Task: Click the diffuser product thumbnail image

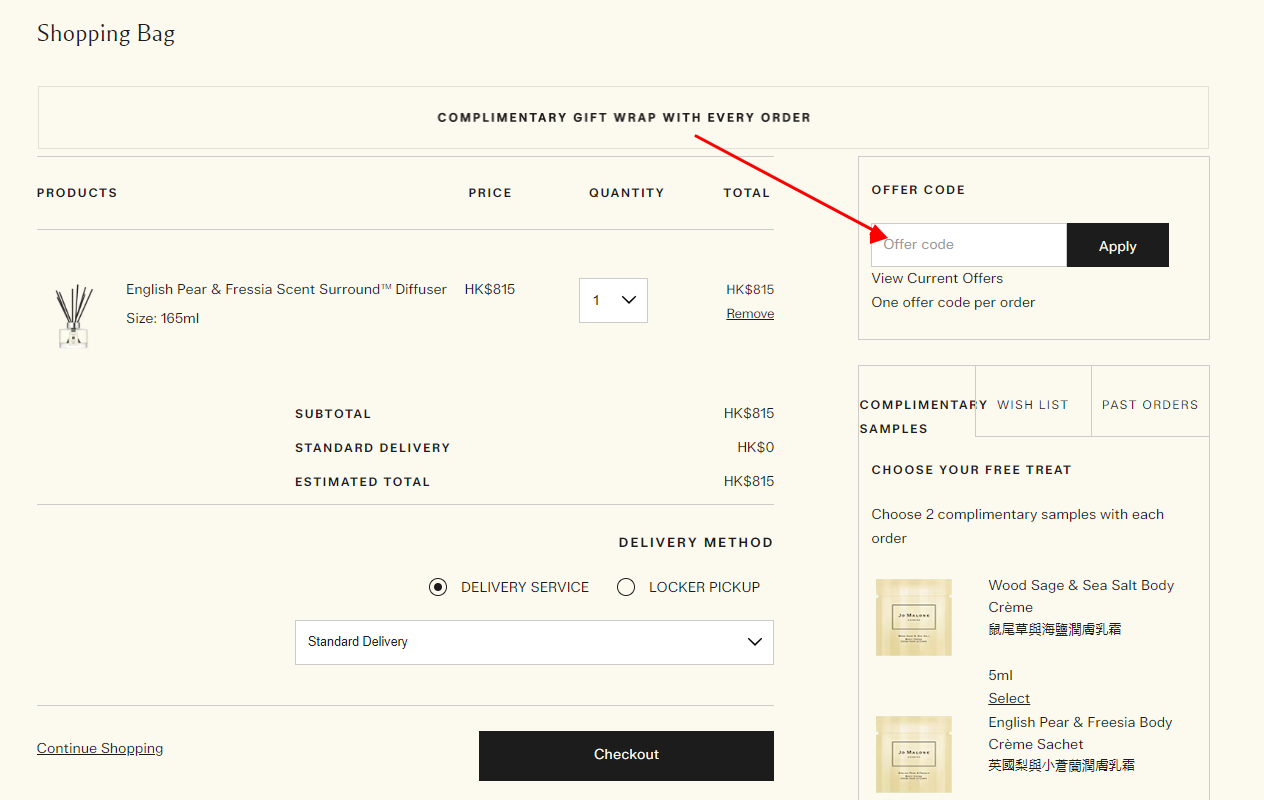Action: pyautogui.click(x=73, y=316)
